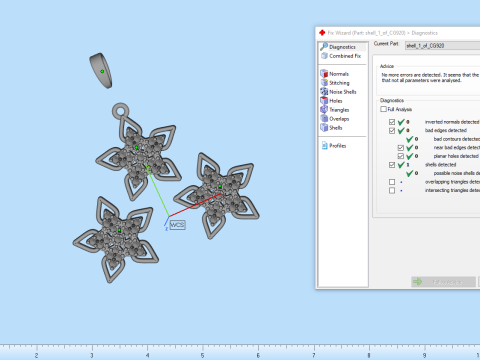Enable intersecting triangles detection checkbox
The height and width of the screenshot is (360, 480).
[392, 190]
